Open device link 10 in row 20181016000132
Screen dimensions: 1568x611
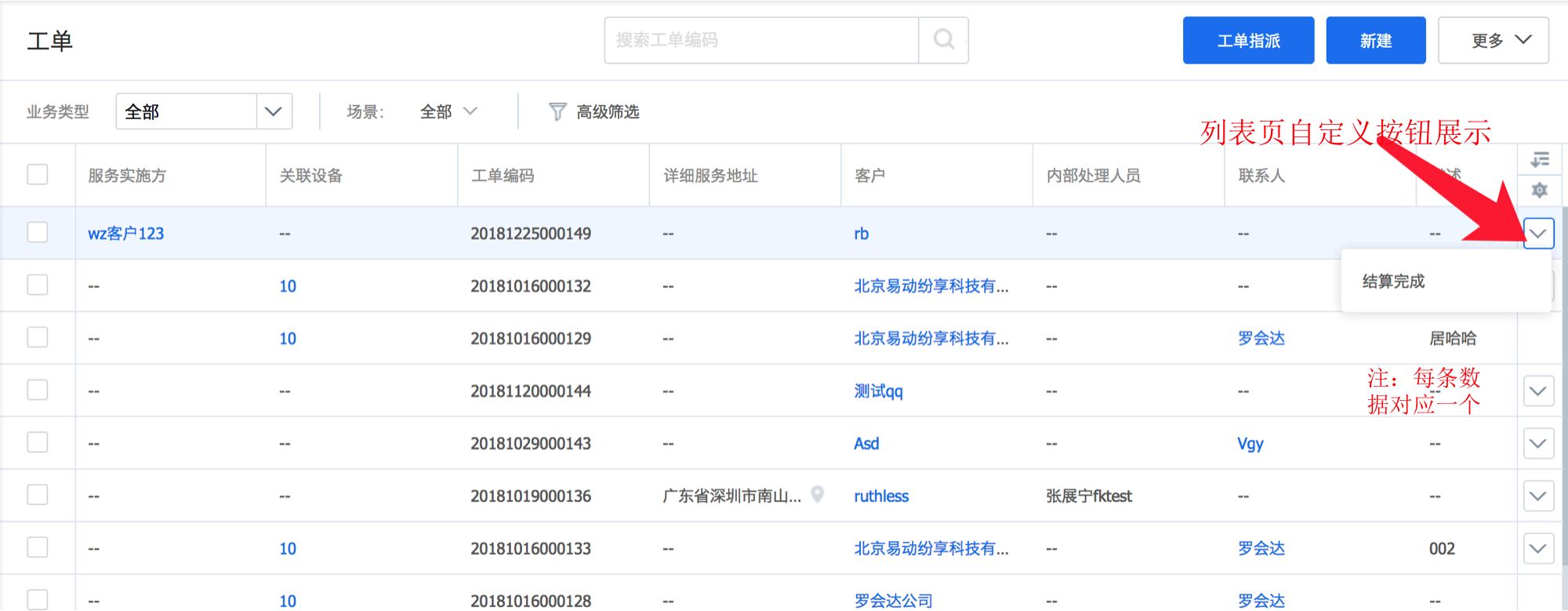(x=288, y=286)
